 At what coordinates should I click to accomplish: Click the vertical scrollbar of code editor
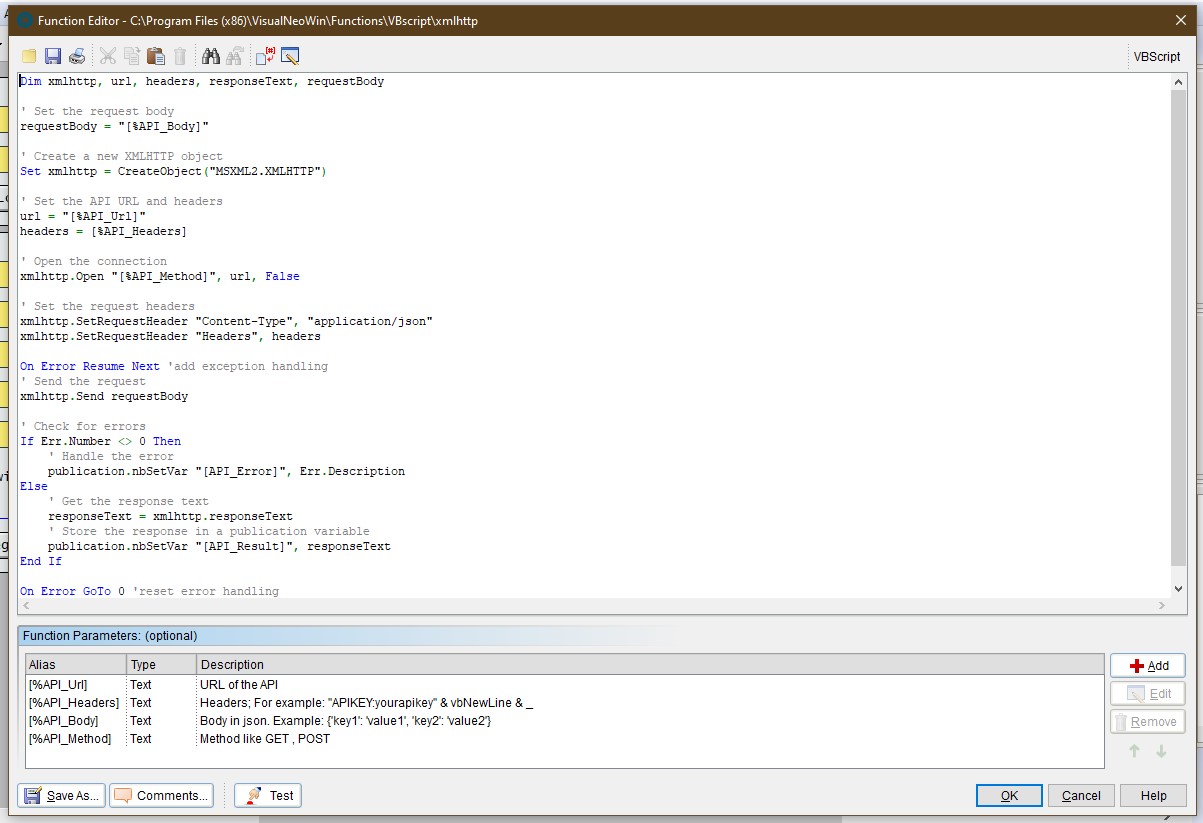point(1179,330)
